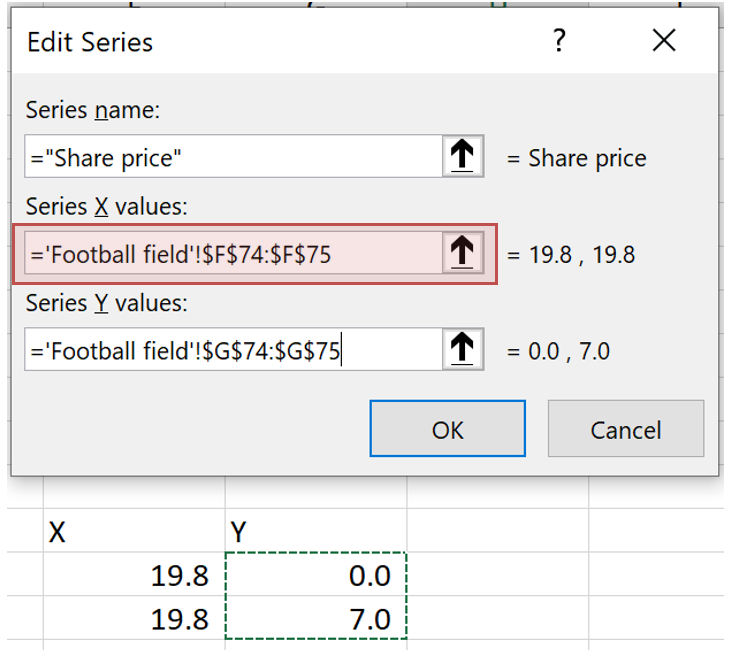
Task: Select the cell containing 0.0
Action: [316, 575]
